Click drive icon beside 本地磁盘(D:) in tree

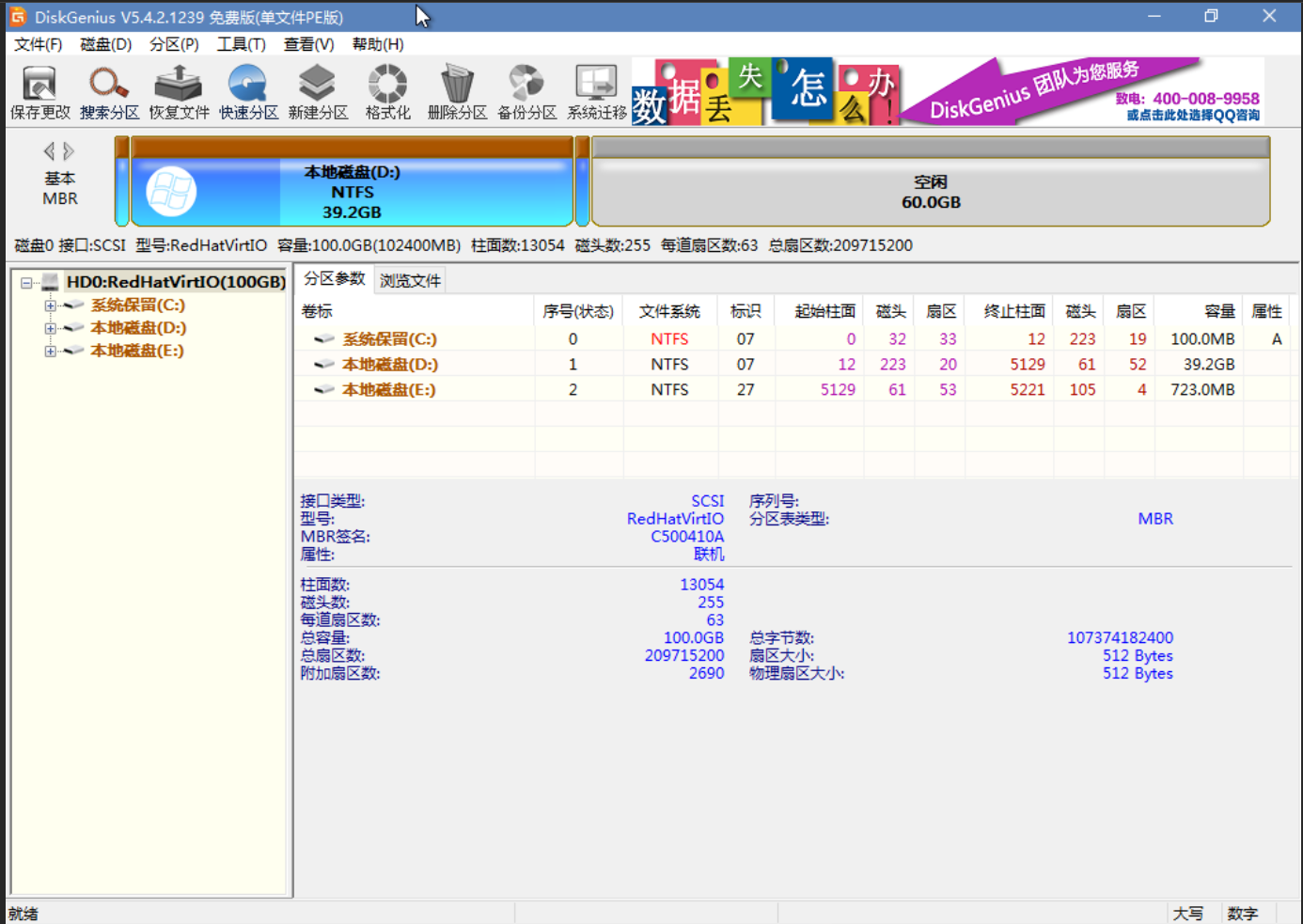tap(73, 328)
